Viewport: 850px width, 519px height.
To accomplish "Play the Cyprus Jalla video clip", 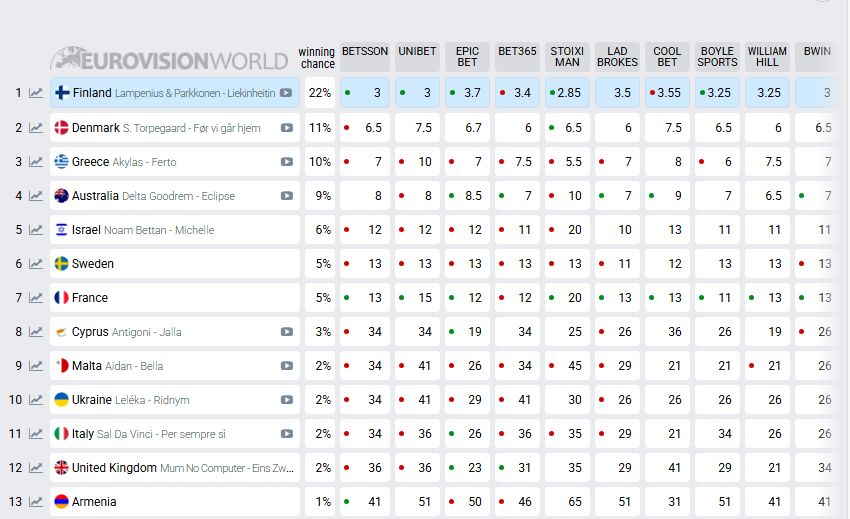I will (x=287, y=332).
